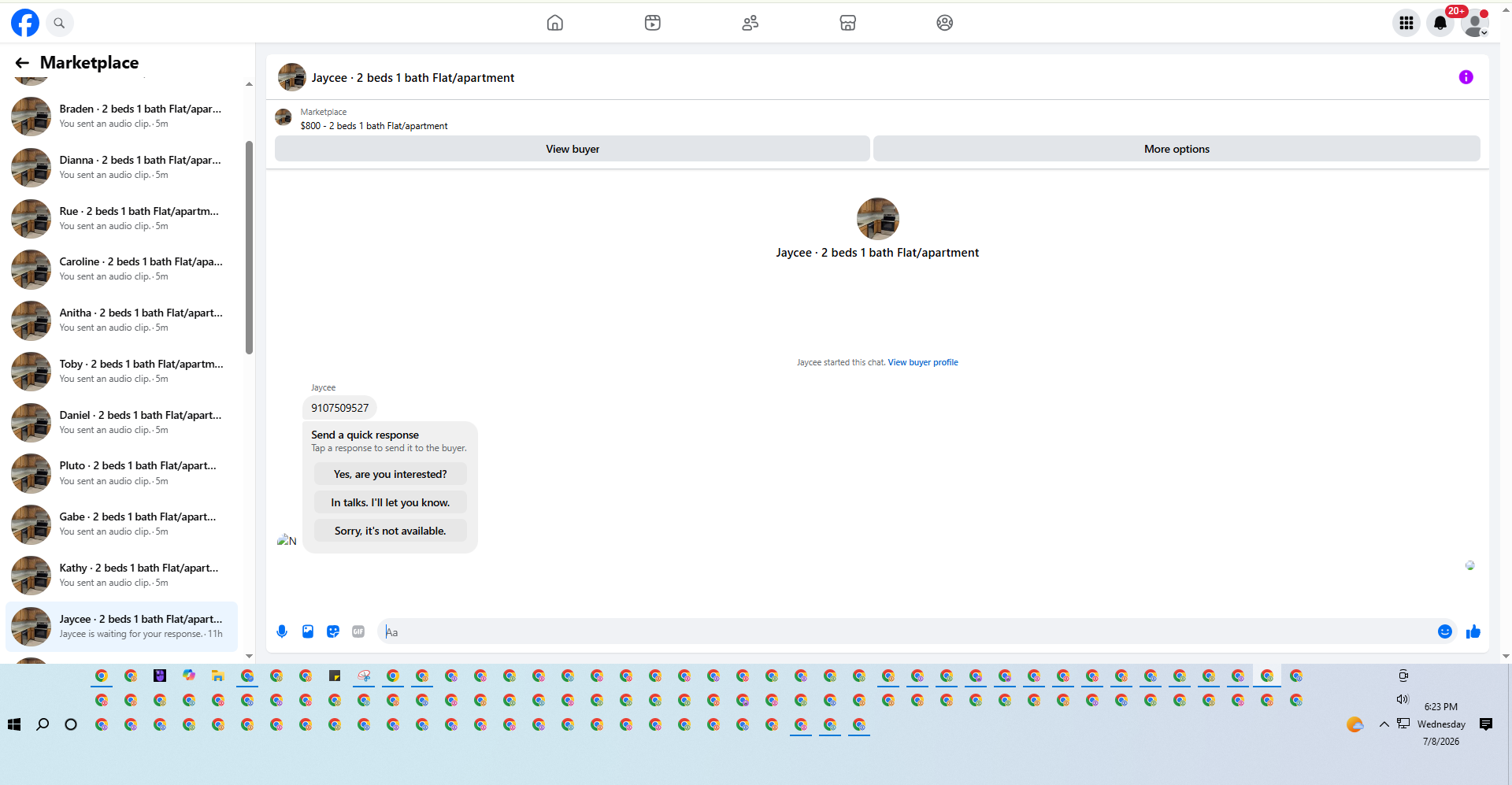The height and width of the screenshot is (785, 1512).
Task: Select Gabe's chat row
Action: click(x=122, y=524)
